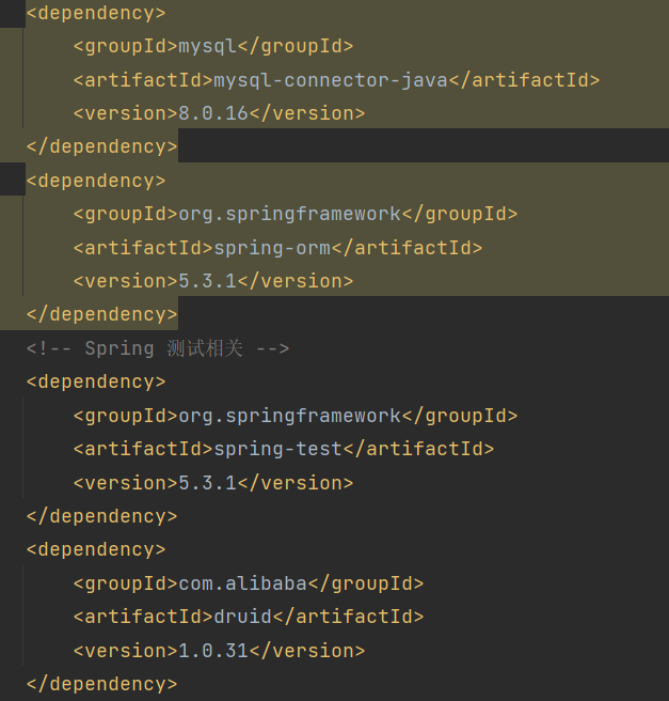Place cursor on the druid artifactId line
Image resolution: width=669 pixels, height=701 pixels.
[x=248, y=617]
